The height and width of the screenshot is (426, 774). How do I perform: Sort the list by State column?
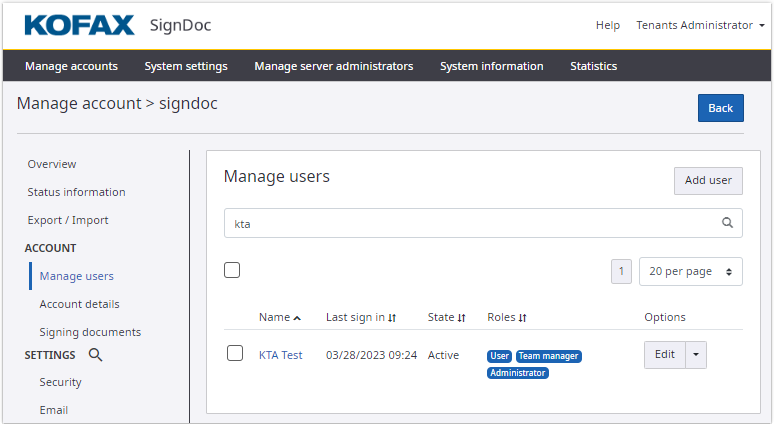(461, 318)
